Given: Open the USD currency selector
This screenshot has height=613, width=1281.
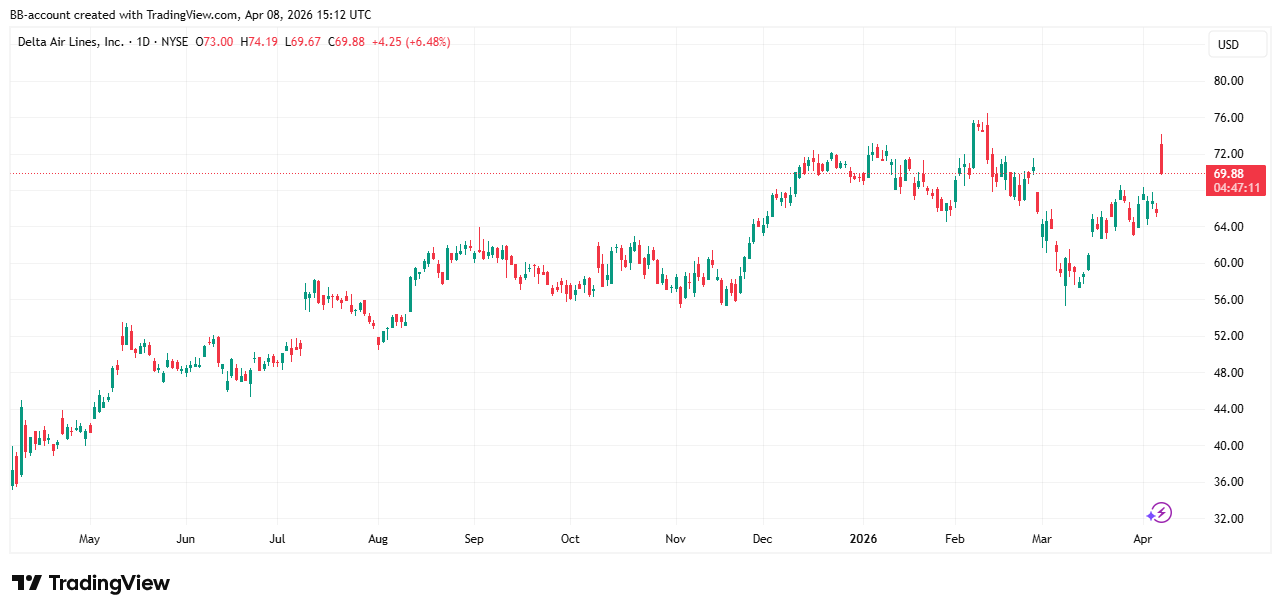Looking at the screenshot, I should pos(1226,45).
